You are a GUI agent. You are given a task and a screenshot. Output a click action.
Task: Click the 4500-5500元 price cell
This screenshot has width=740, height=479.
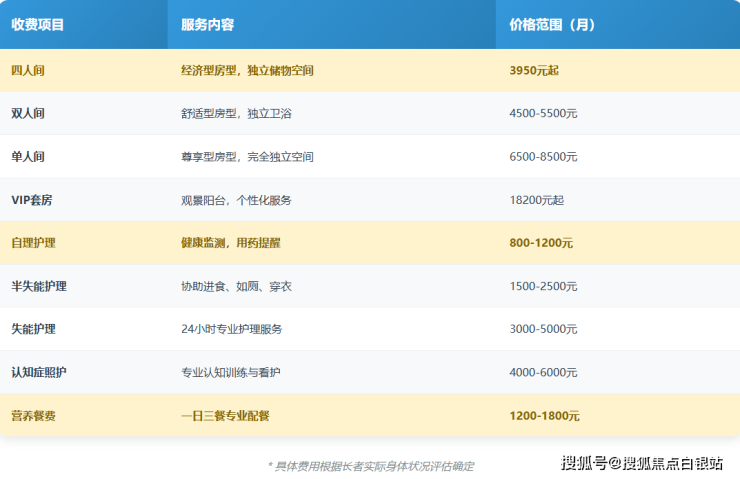[x=543, y=114]
